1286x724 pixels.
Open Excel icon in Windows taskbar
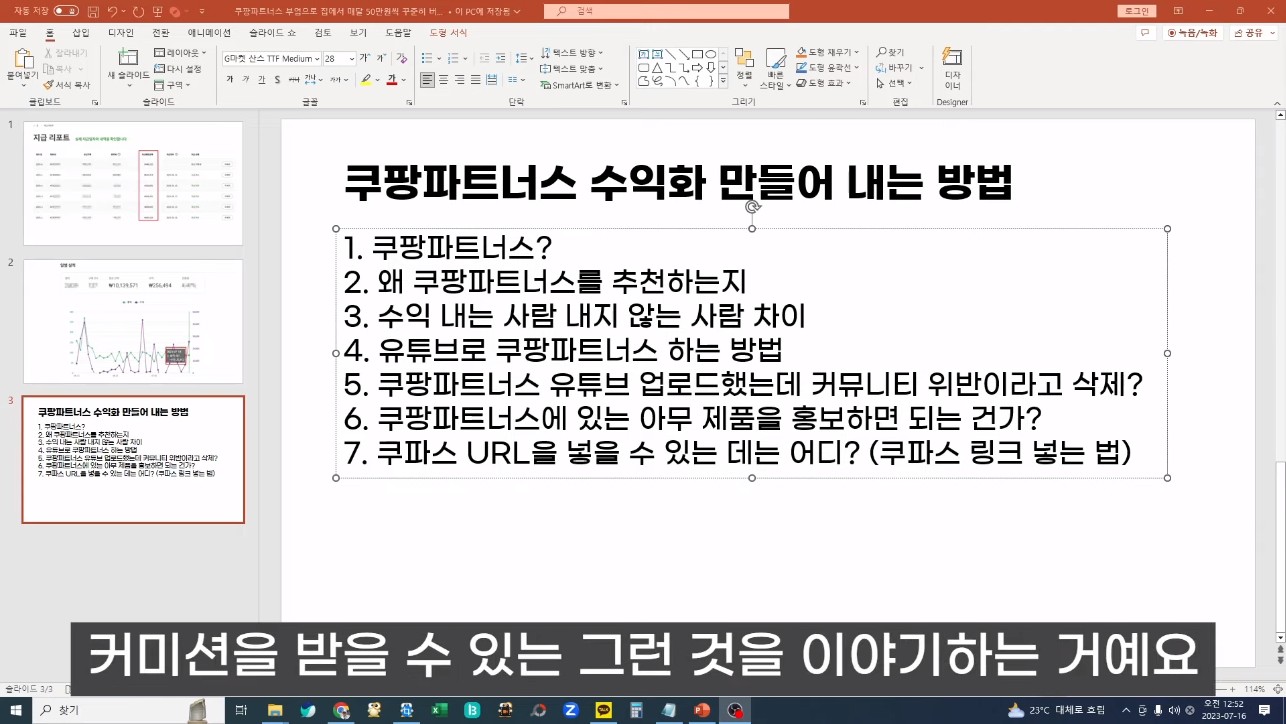pyautogui.click(x=438, y=710)
